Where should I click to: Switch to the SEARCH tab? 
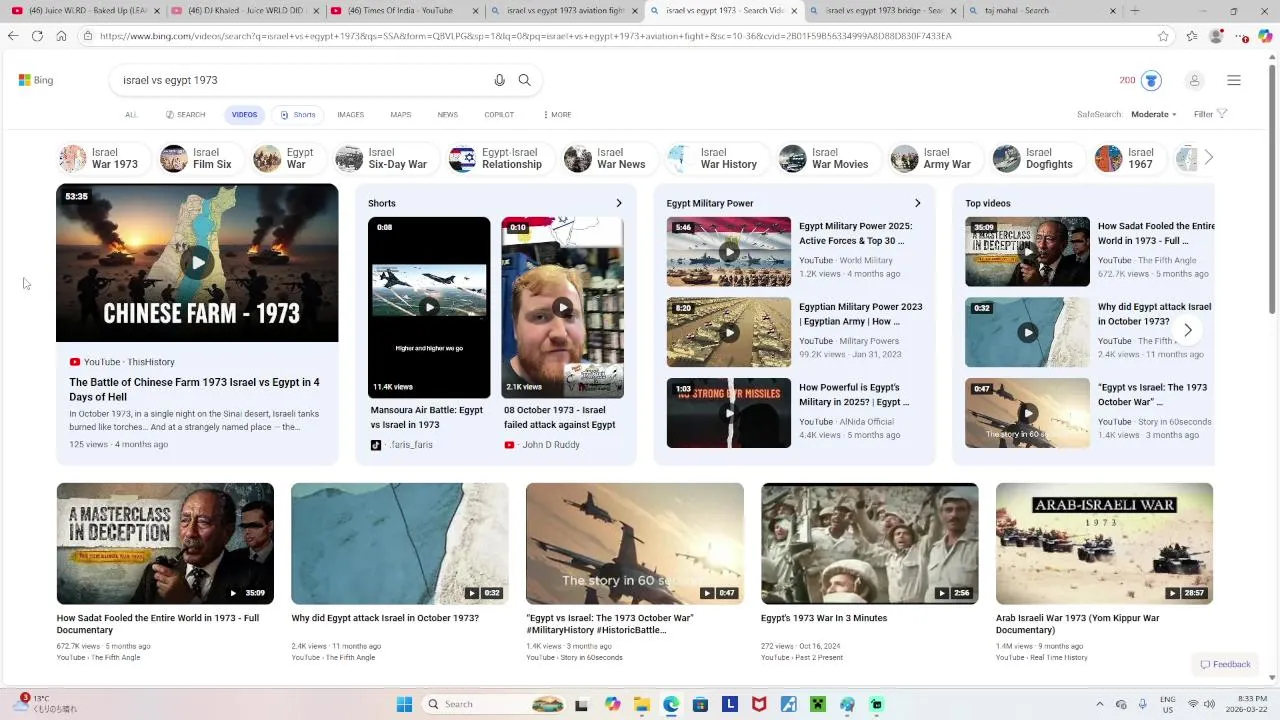point(185,114)
